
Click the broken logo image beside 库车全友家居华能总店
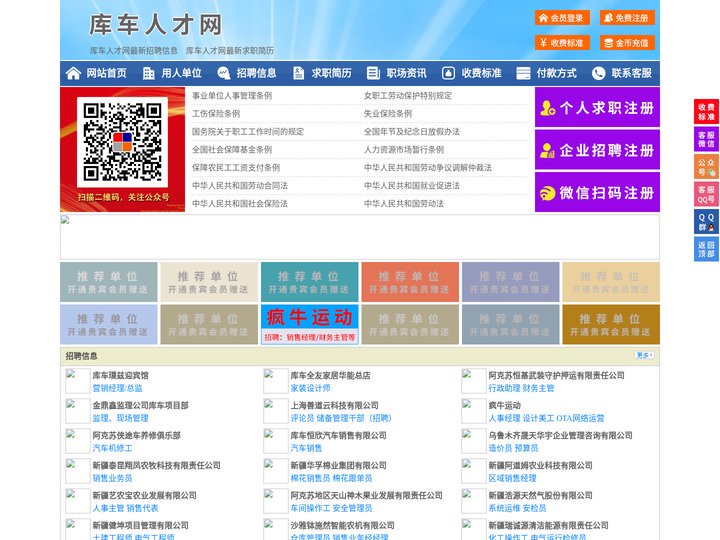[x=276, y=381]
